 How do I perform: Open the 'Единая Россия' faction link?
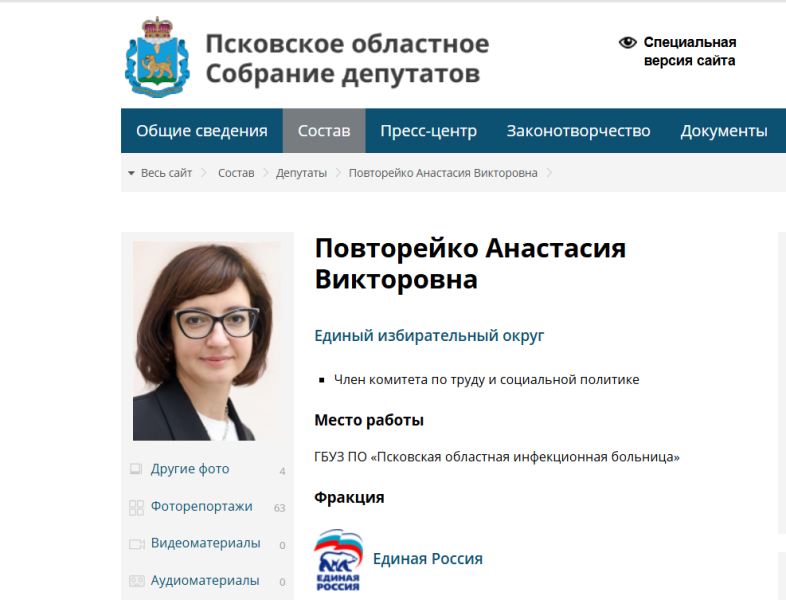click(428, 558)
